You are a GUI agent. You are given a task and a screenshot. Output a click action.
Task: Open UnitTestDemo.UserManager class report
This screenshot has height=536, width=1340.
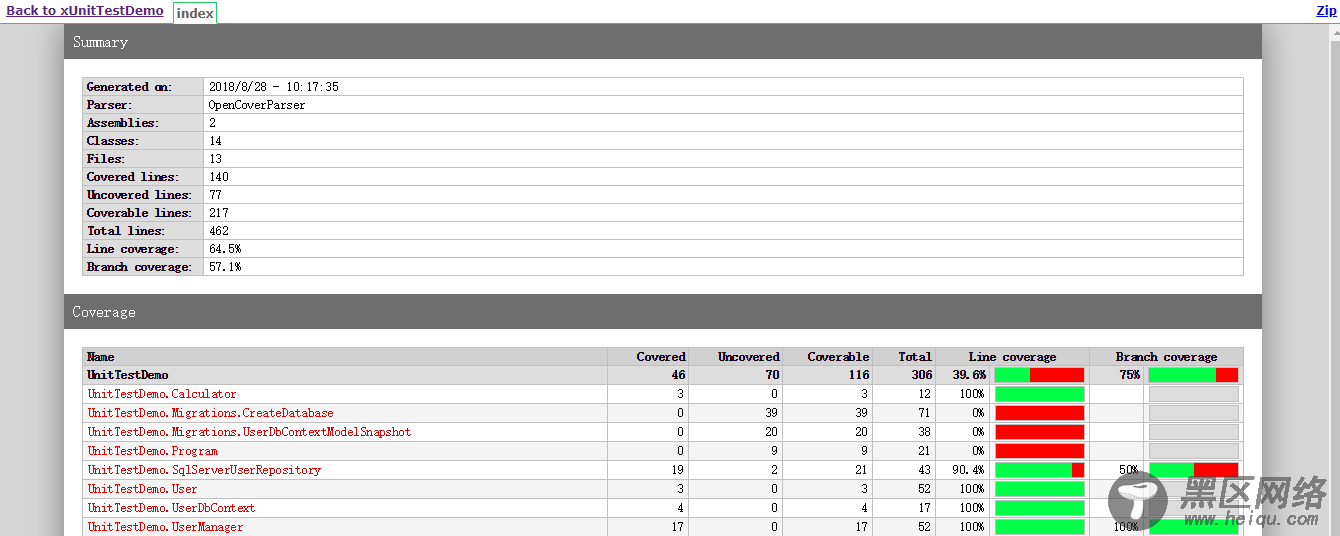(165, 527)
